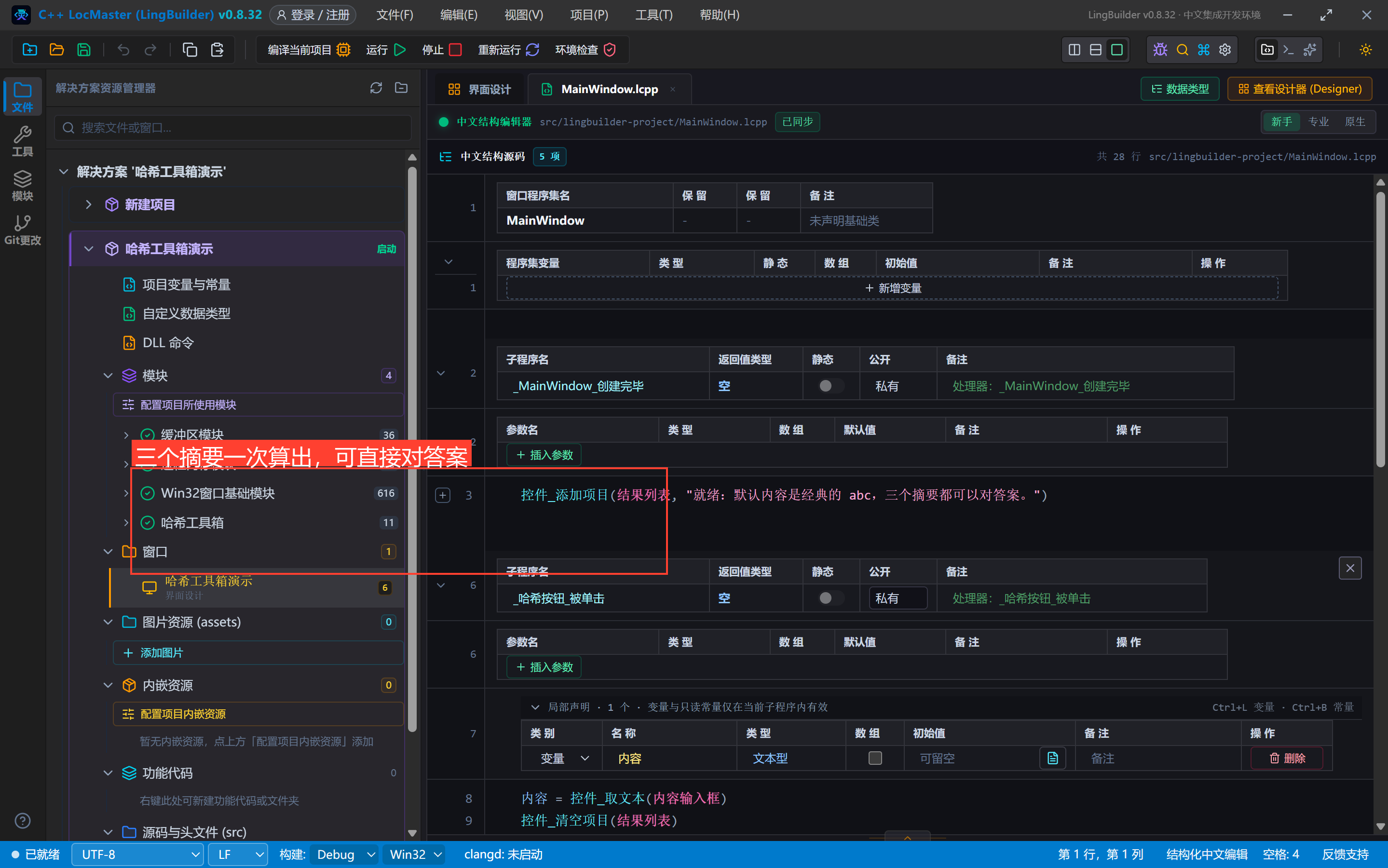Open the Git更改 sidebar panel
Viewport: 1388px width, 868px height.
pyautogui.click(x=22, y=230)
